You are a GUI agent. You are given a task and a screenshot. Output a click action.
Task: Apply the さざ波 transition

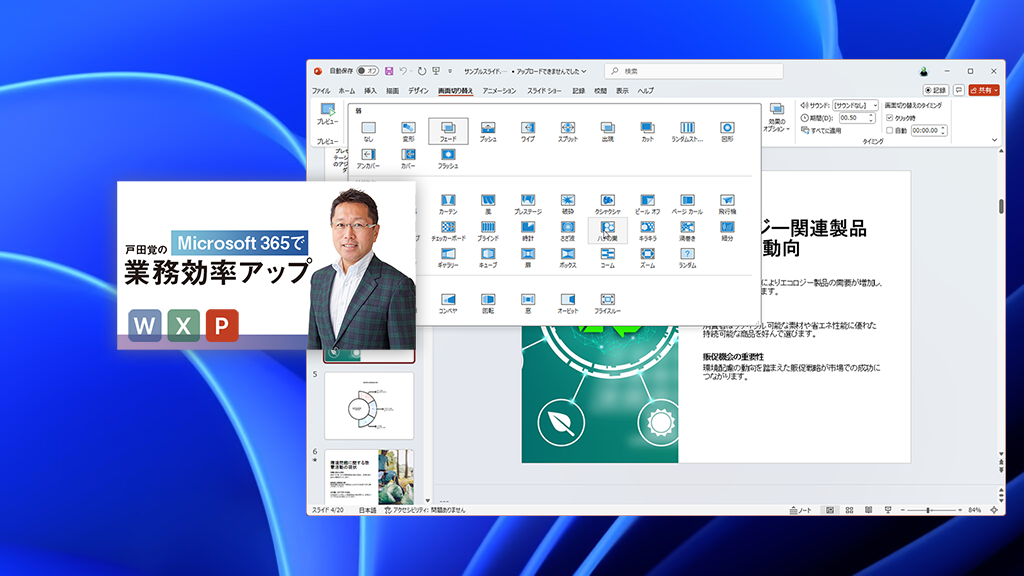568,231
